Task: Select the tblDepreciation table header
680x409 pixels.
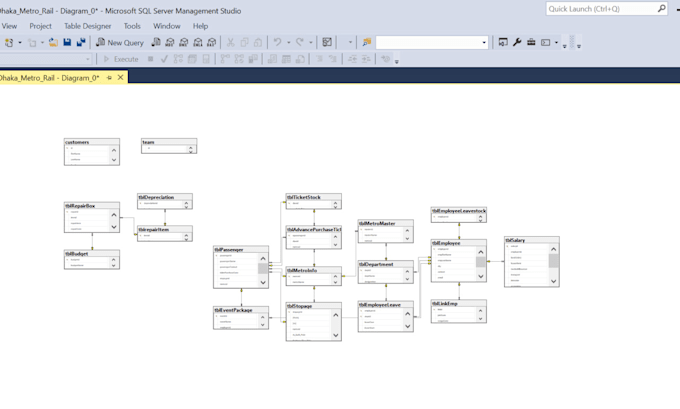Action: pyautogui.click(x=165, y=197)
